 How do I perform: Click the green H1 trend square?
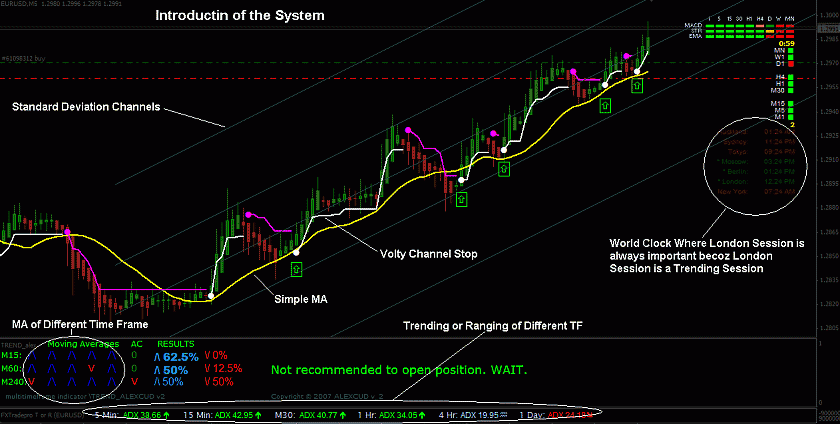click(x=791, y=84)
